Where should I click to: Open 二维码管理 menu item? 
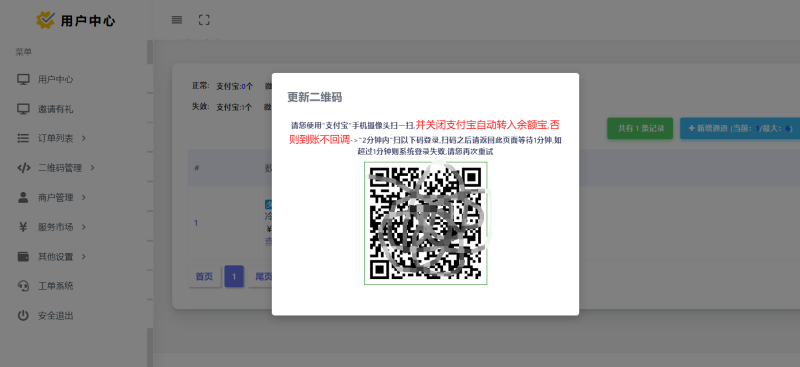point(60,168)
